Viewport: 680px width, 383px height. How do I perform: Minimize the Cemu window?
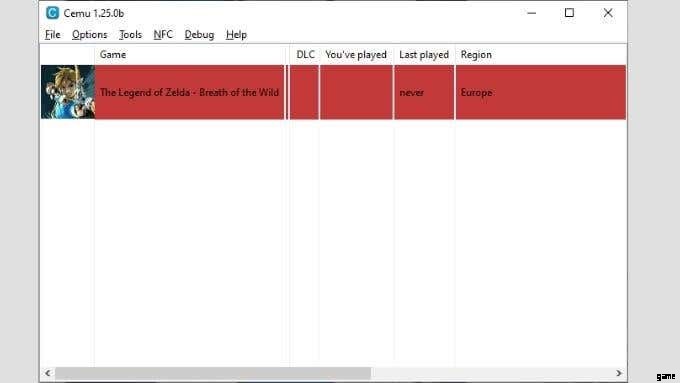531,13
